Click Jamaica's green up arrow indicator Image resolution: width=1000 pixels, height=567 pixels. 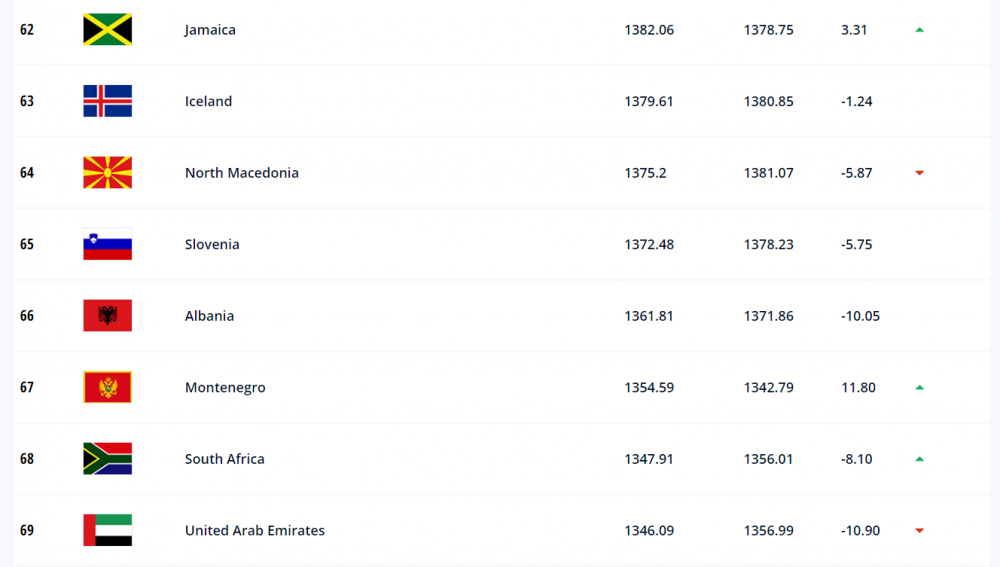[919, 30]
